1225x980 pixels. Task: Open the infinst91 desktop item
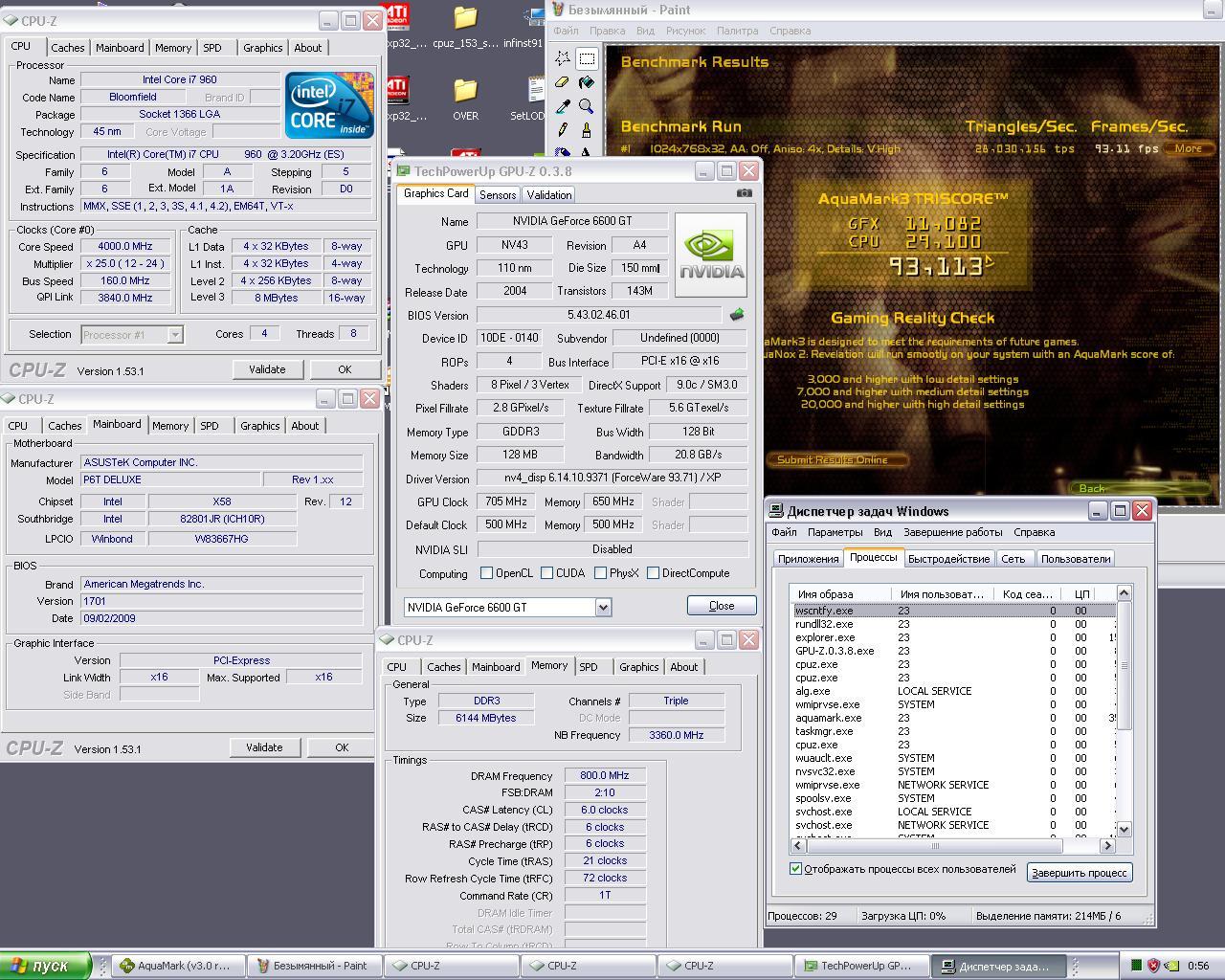(x=524, y=27)
